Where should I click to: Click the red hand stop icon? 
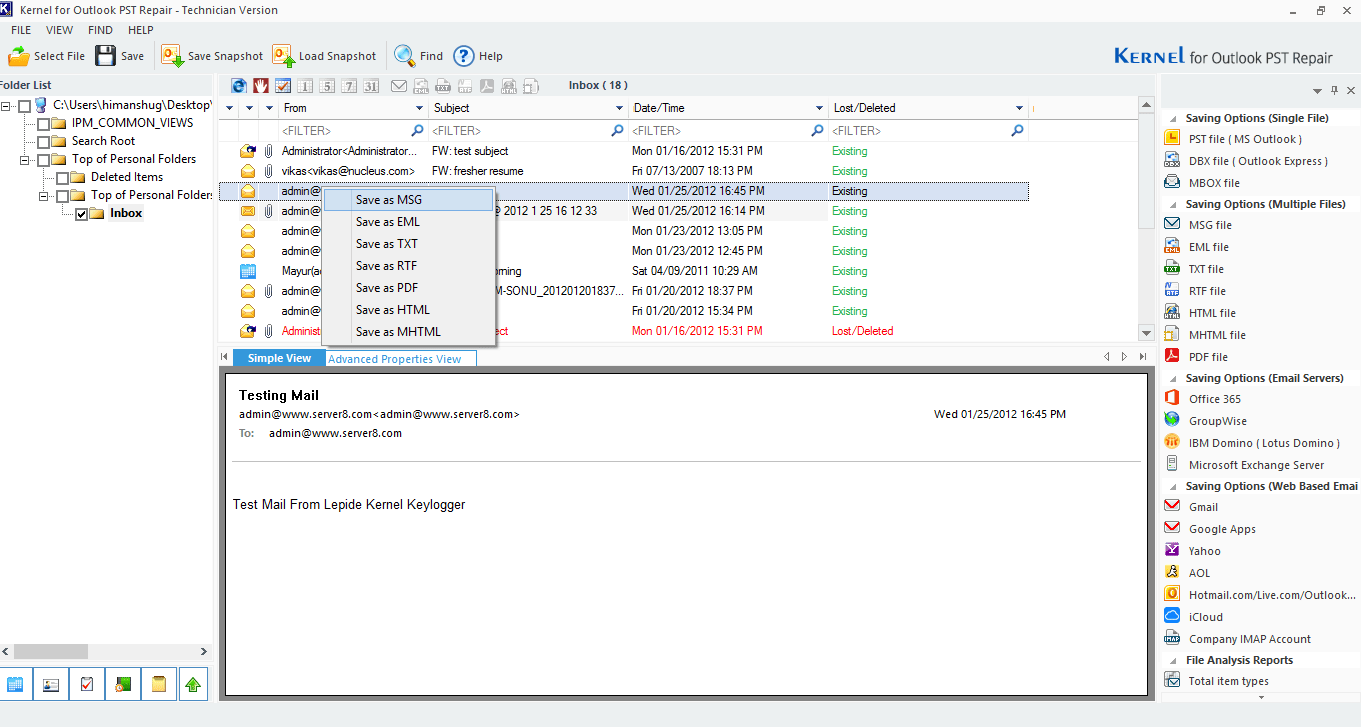click(260, 86)
